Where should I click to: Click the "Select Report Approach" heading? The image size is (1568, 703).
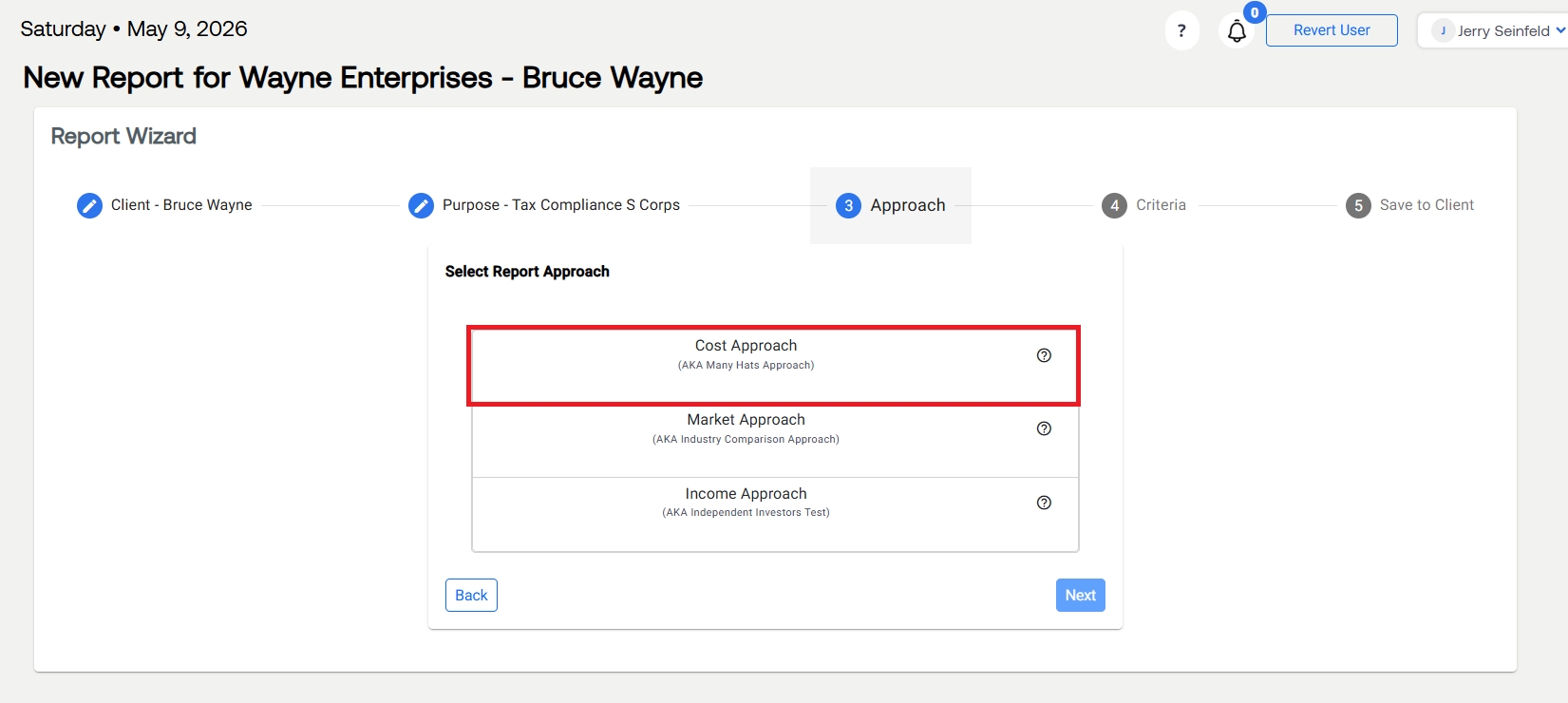click(527, 272)
